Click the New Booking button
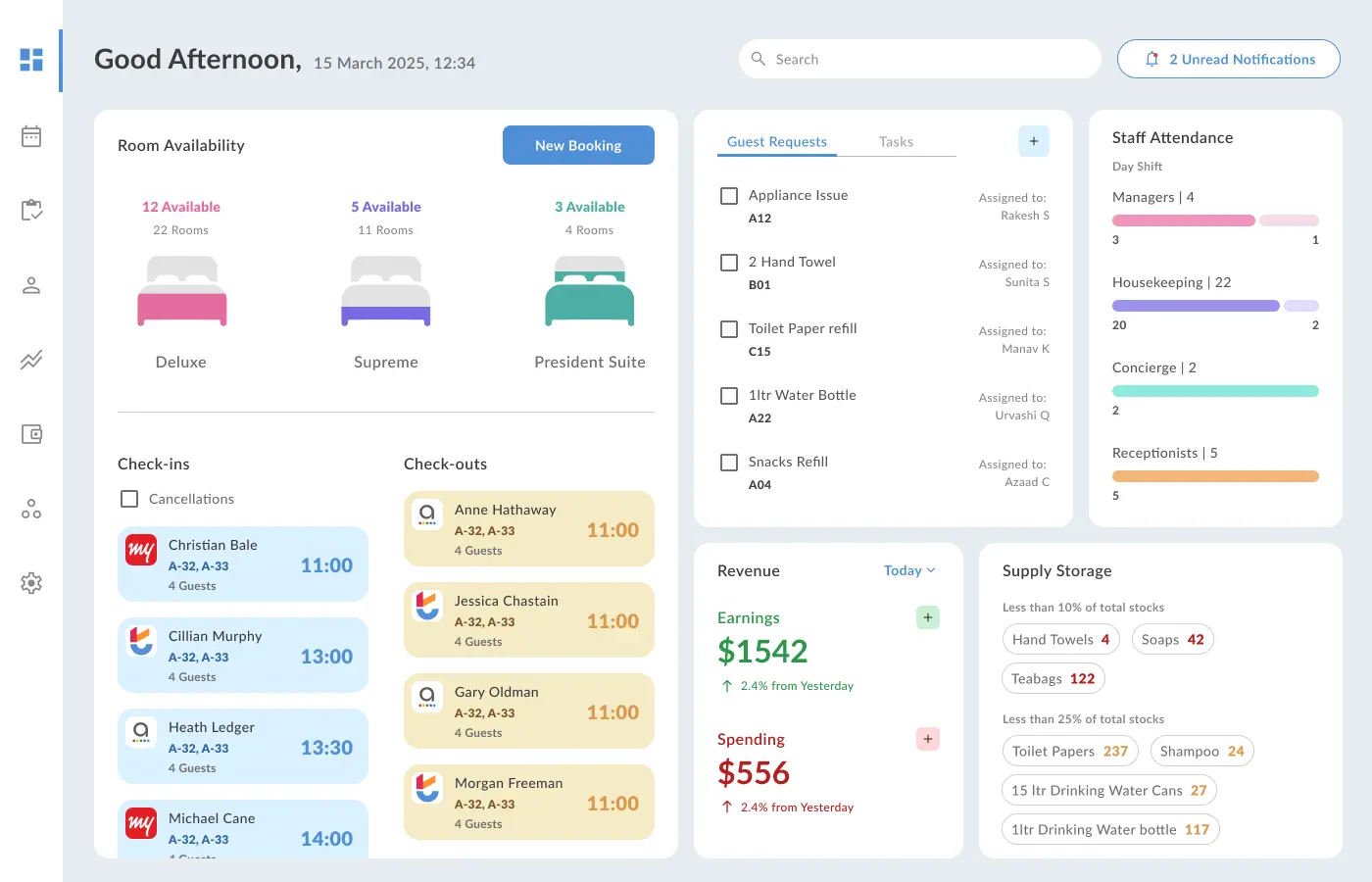 tap(578, 145)
